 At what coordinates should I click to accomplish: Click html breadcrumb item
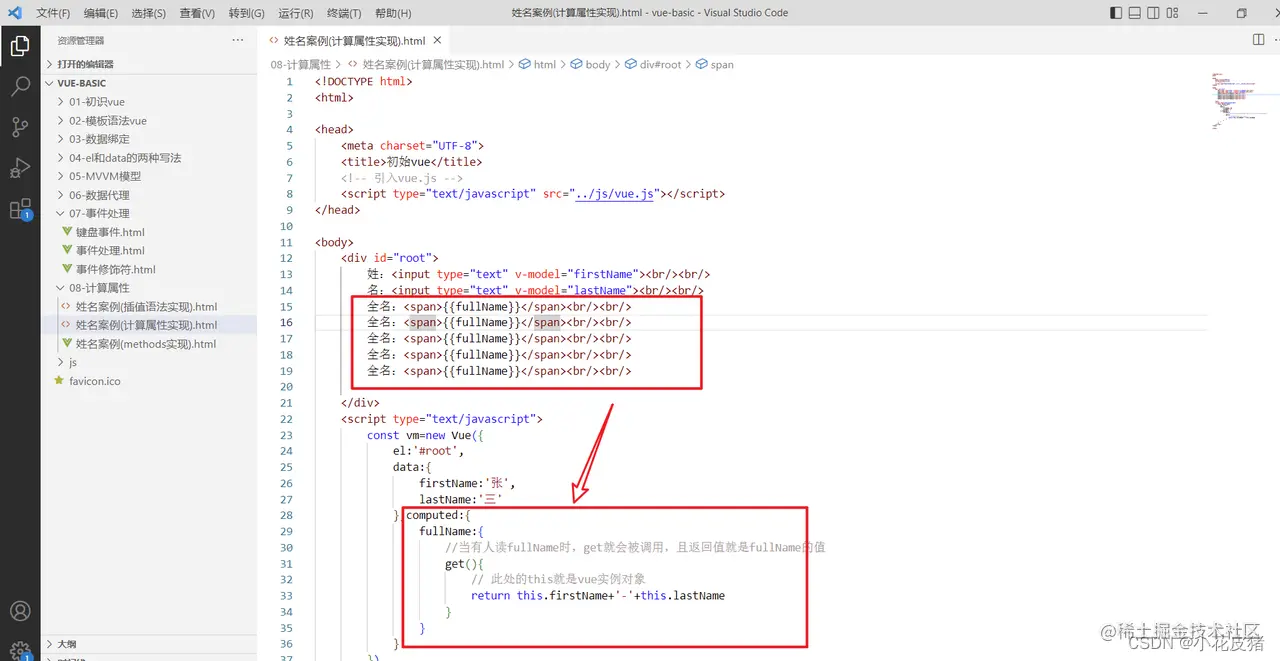537,64
